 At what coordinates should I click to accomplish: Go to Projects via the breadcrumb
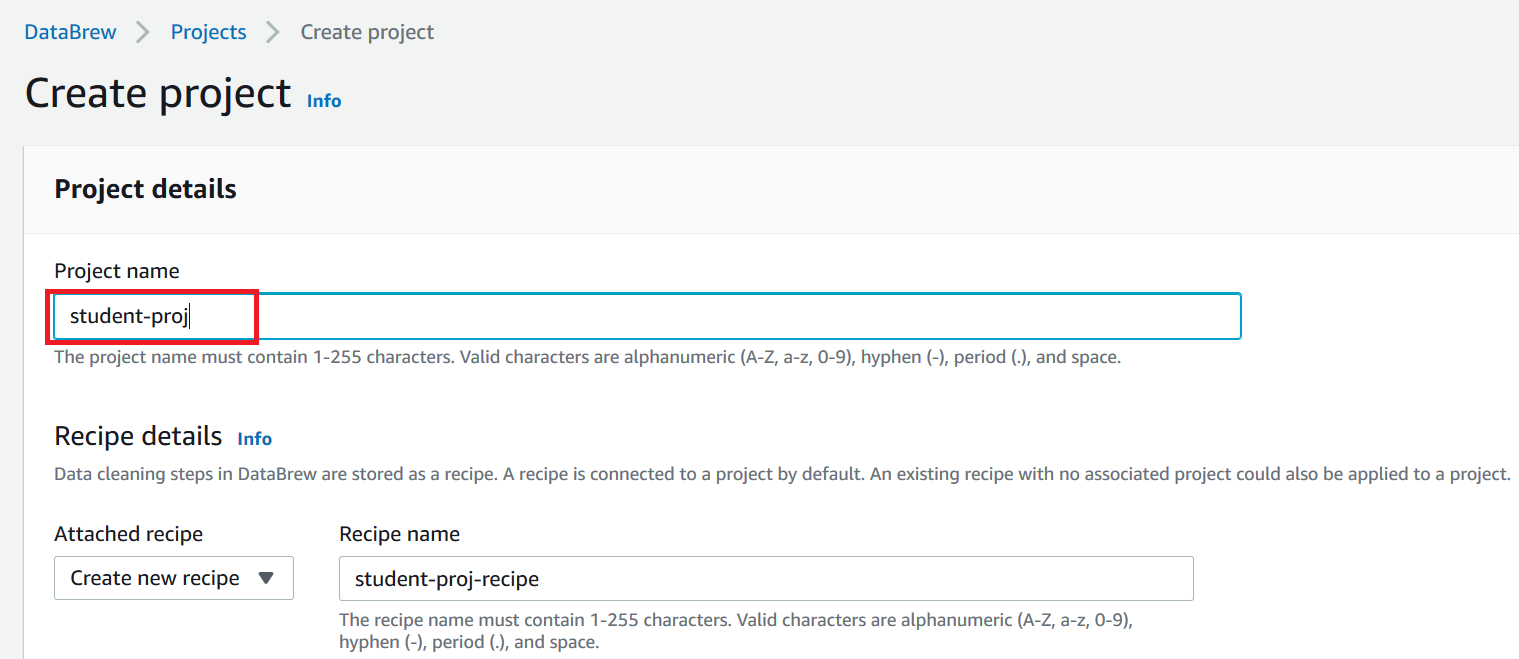(x=208, y=32)
